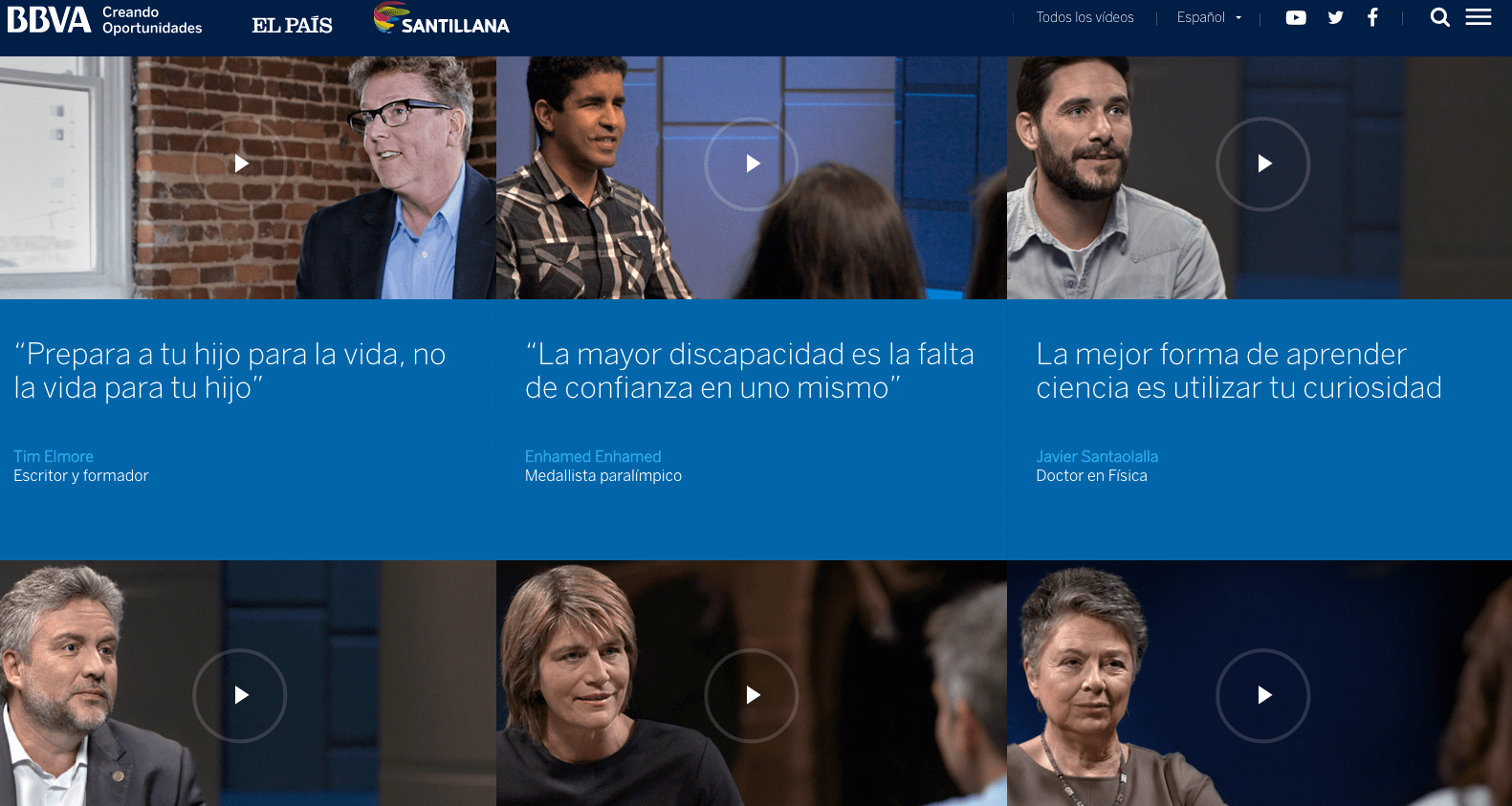Open the Twitter profile icon
Viewport: 1512px width, 806px height.
pos(1336,17)
